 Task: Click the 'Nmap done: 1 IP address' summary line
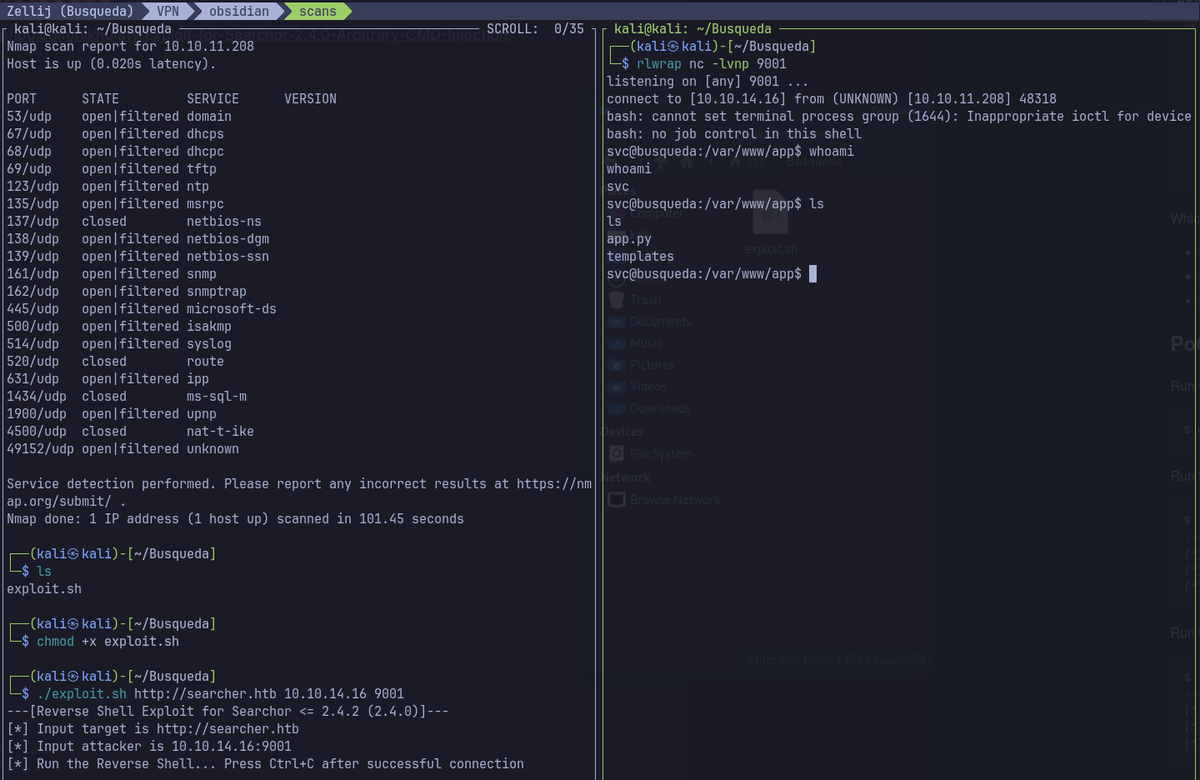235,519
